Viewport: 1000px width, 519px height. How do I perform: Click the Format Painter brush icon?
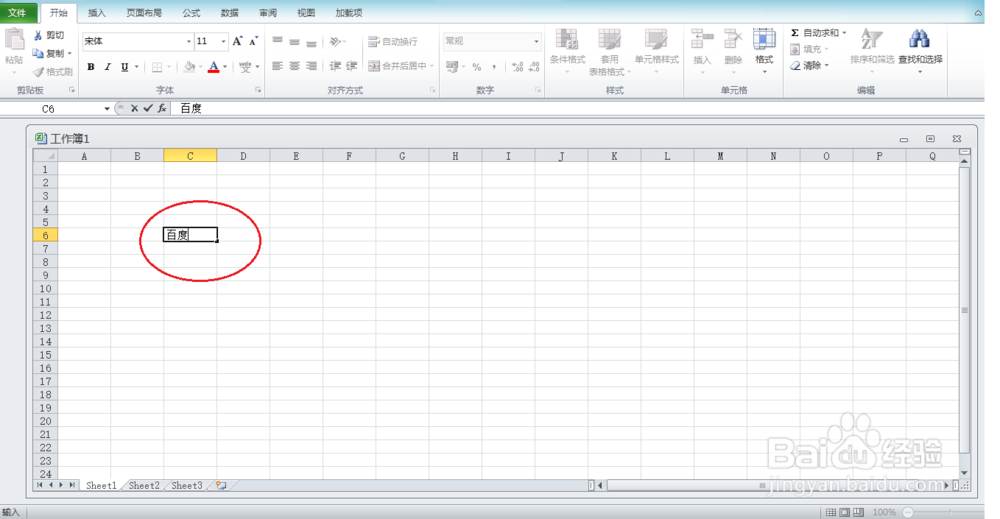[x=38, y=72]
